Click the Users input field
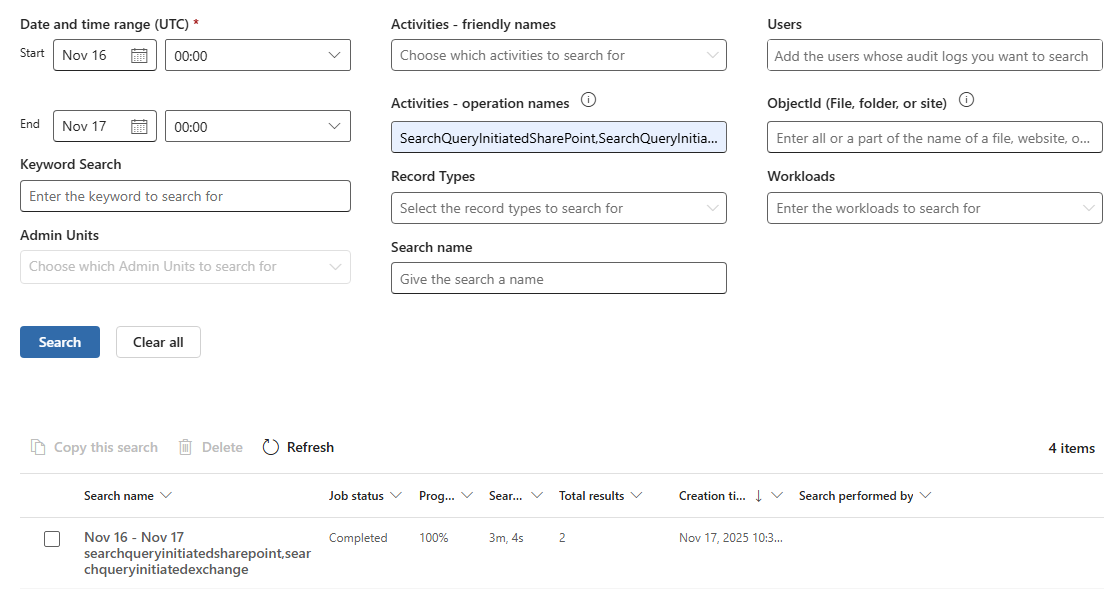This screenshot has height=590, width=1104. pos(934,56)
